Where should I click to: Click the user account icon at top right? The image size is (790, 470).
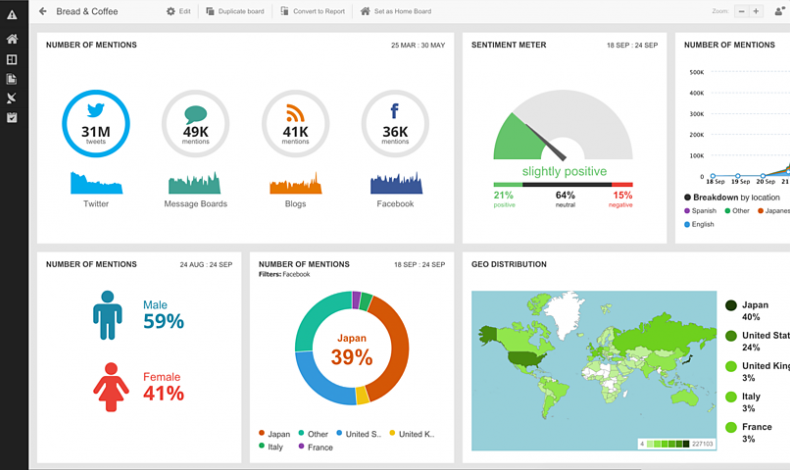click(781, 11)
